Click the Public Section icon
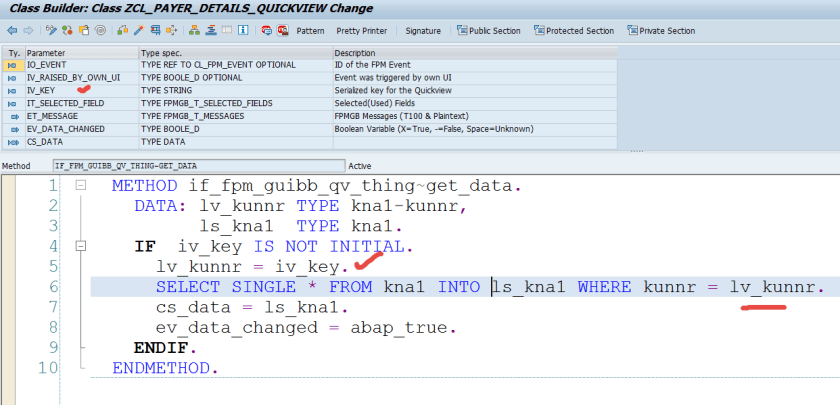840x405 pixels. pos(462,31)
